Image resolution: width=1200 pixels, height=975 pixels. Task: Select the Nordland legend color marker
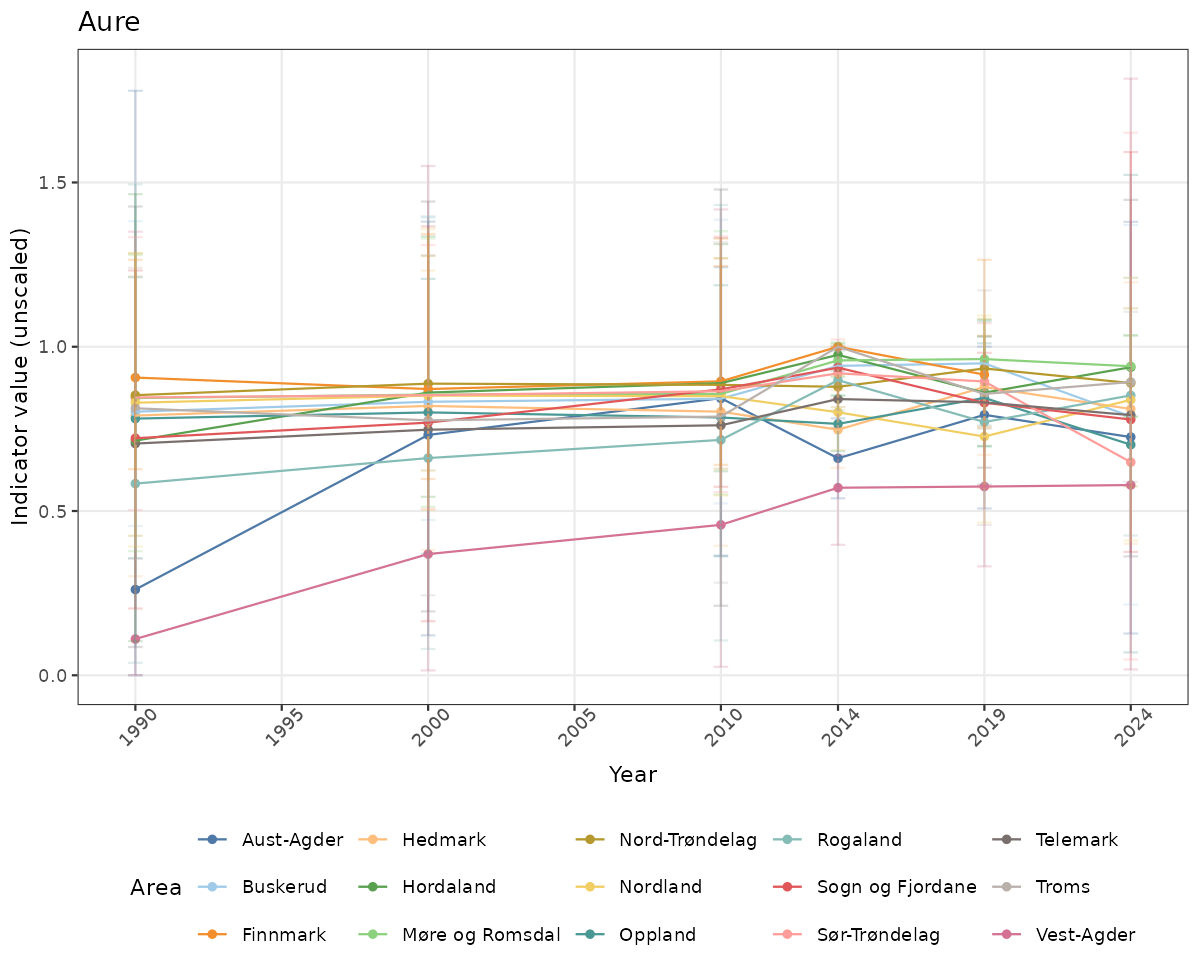[590, 887]
